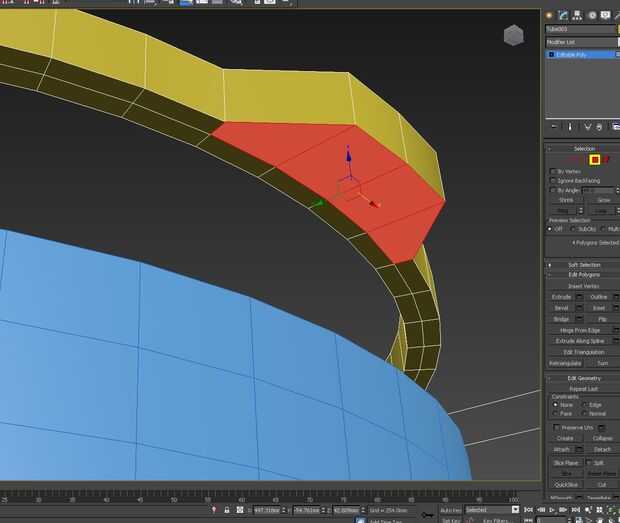Select Polygon sub-object level icon

pyautogui.click(x=595, y=160)
